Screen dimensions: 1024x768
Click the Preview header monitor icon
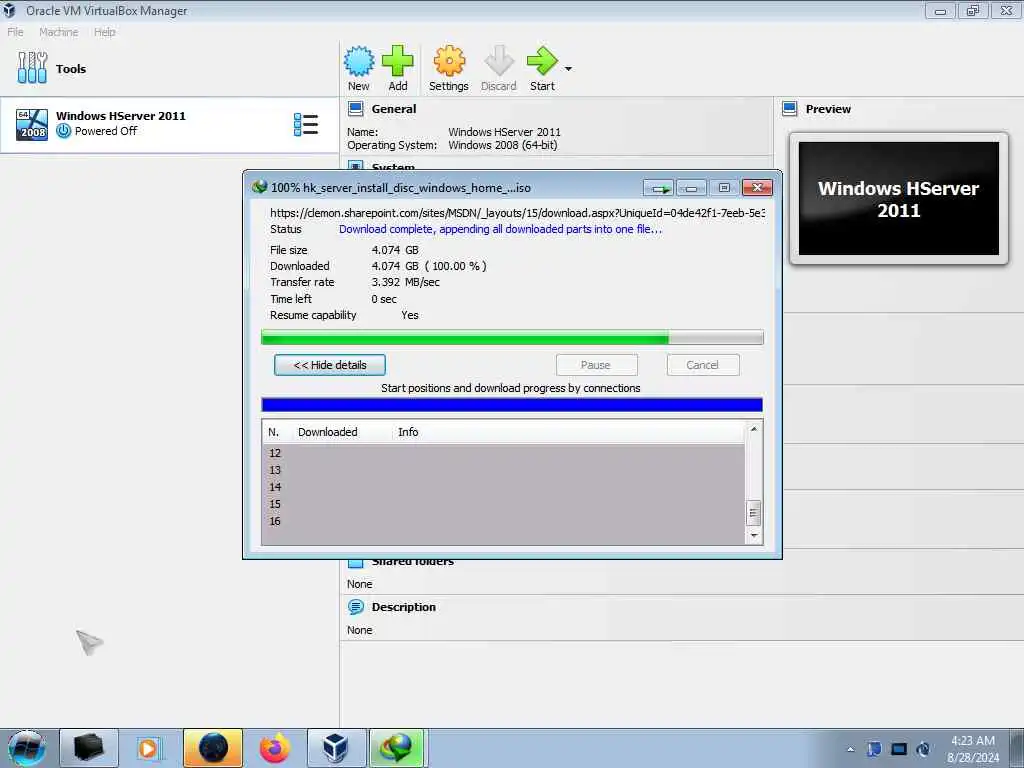pos(790,109)
